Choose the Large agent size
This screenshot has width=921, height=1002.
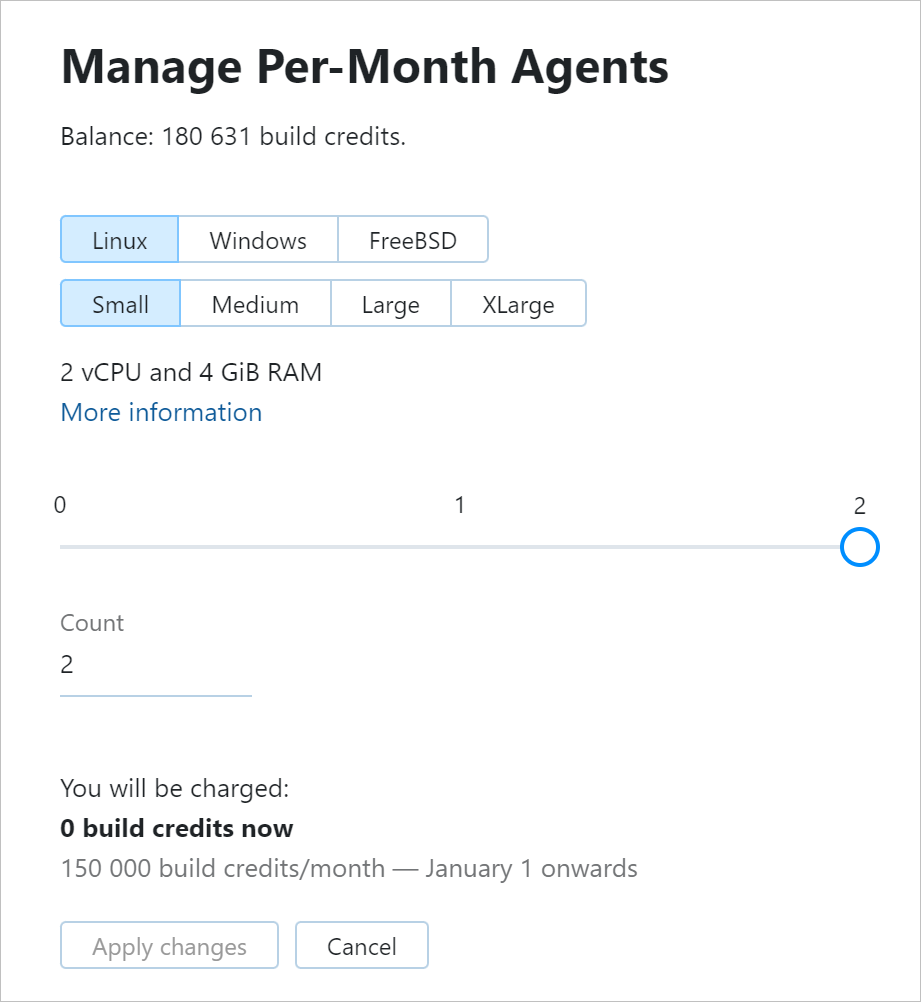click(x=390, y=303)
